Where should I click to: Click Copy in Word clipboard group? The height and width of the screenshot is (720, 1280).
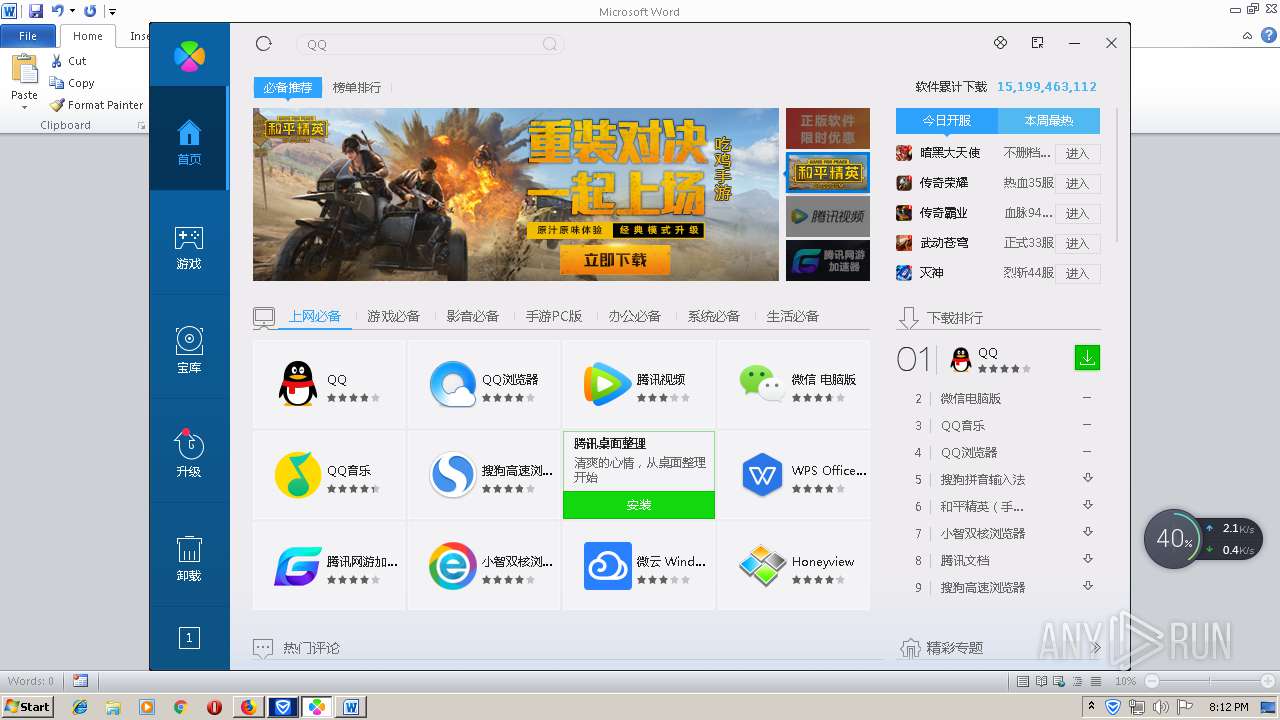[72, 83]
